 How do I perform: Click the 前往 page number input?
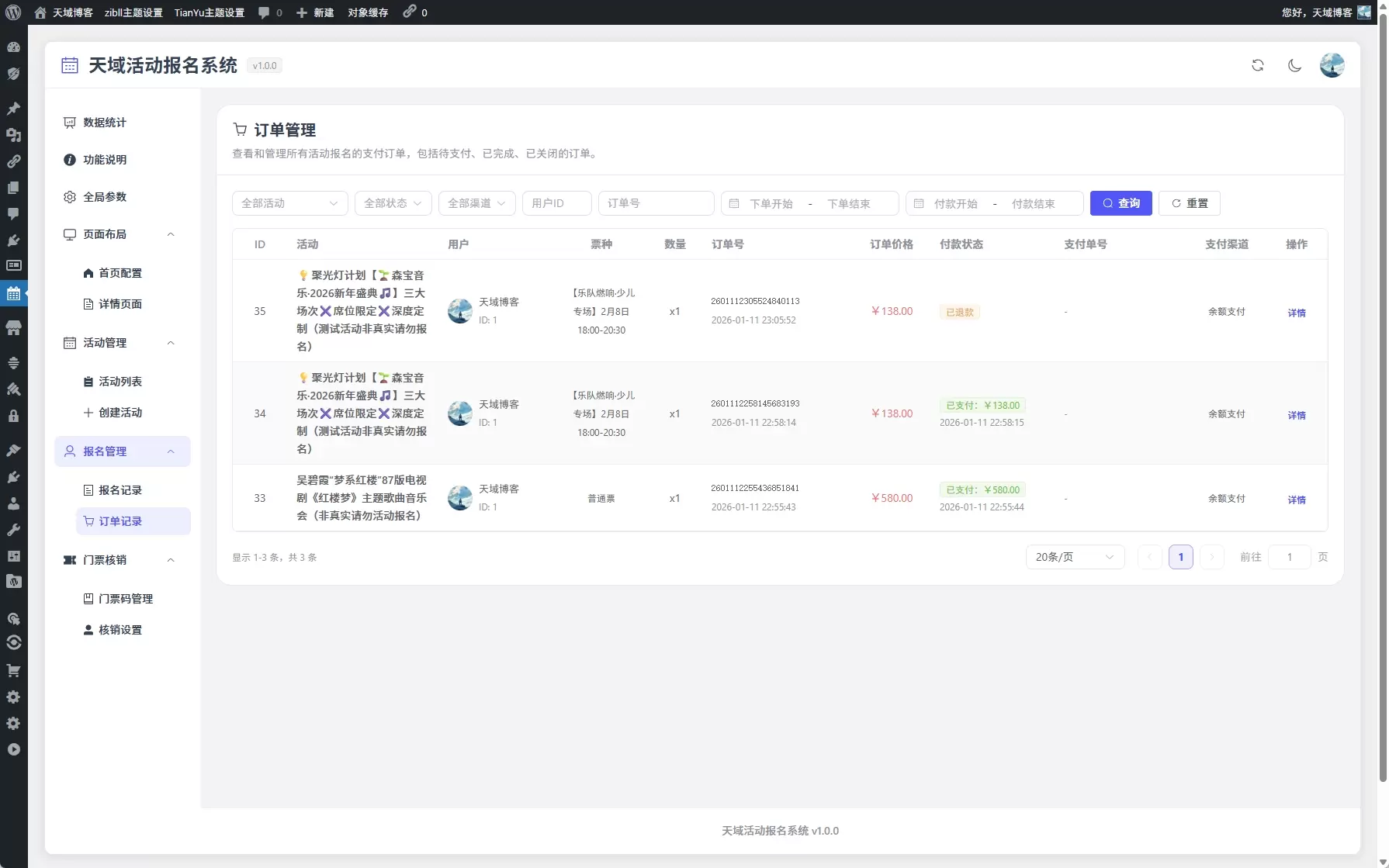point(1290,557)
